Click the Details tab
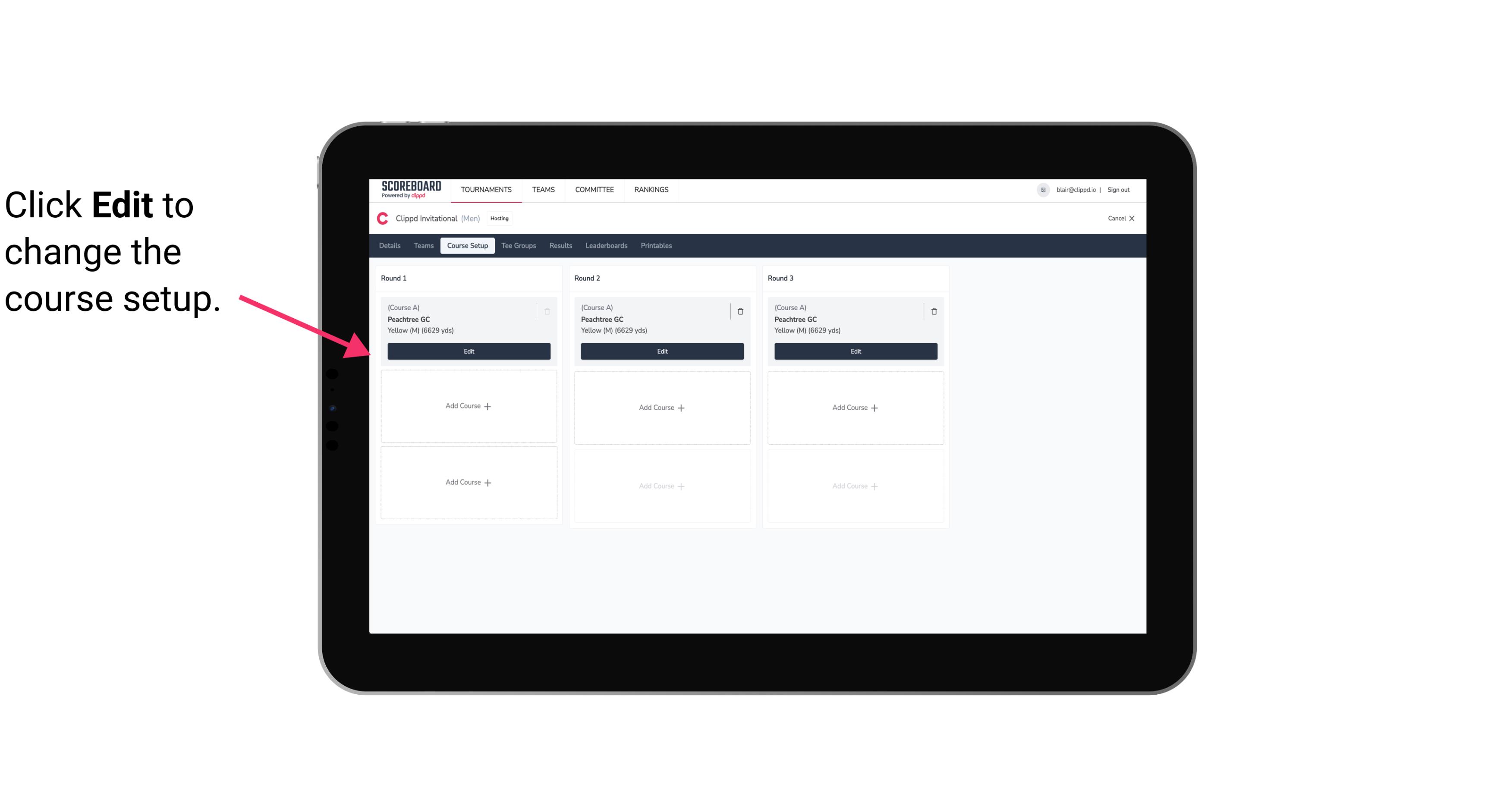This screenshot has height=812, width=1510. point(390,245)
